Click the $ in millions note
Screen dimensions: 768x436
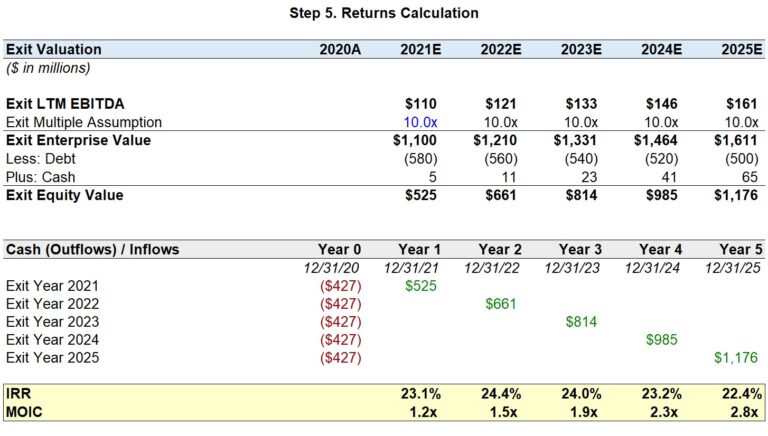click(48, 67)
